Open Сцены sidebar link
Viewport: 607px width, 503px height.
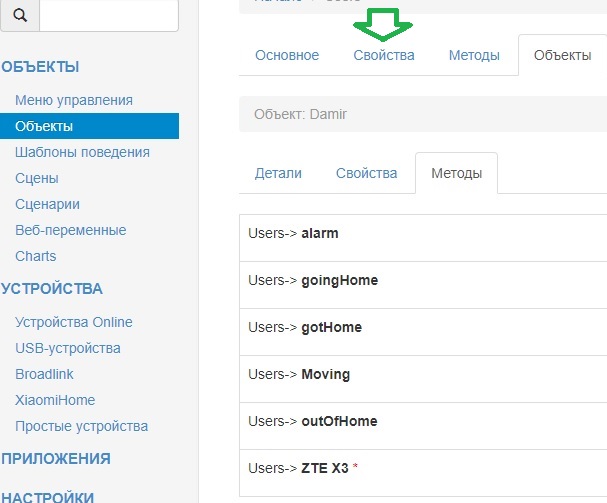[x=37, y=178]
